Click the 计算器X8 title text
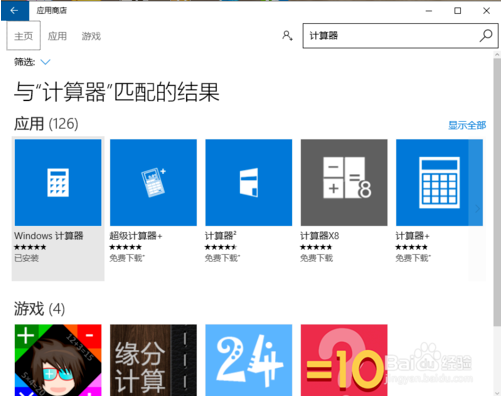Screen dimensions: 503x402 coord(320,236)
